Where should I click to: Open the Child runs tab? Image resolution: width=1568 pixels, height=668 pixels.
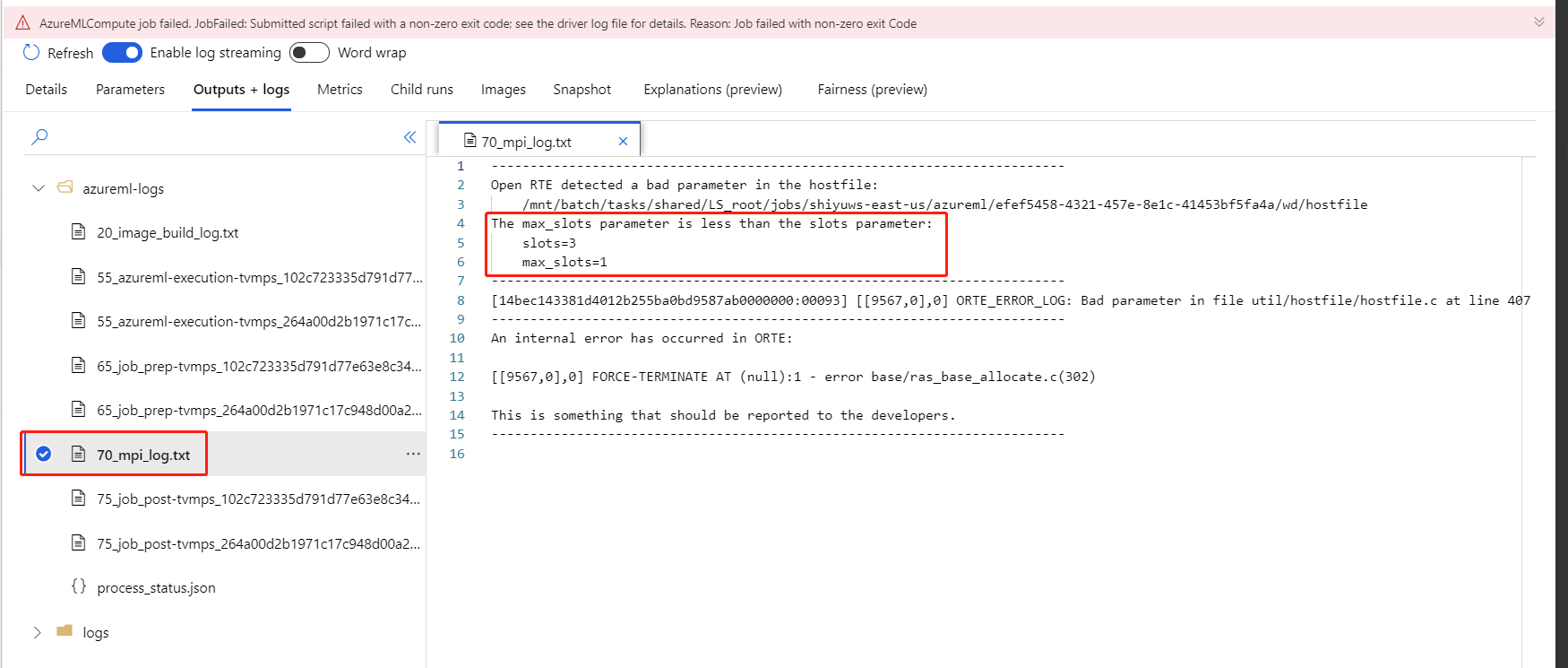point(421,90)
